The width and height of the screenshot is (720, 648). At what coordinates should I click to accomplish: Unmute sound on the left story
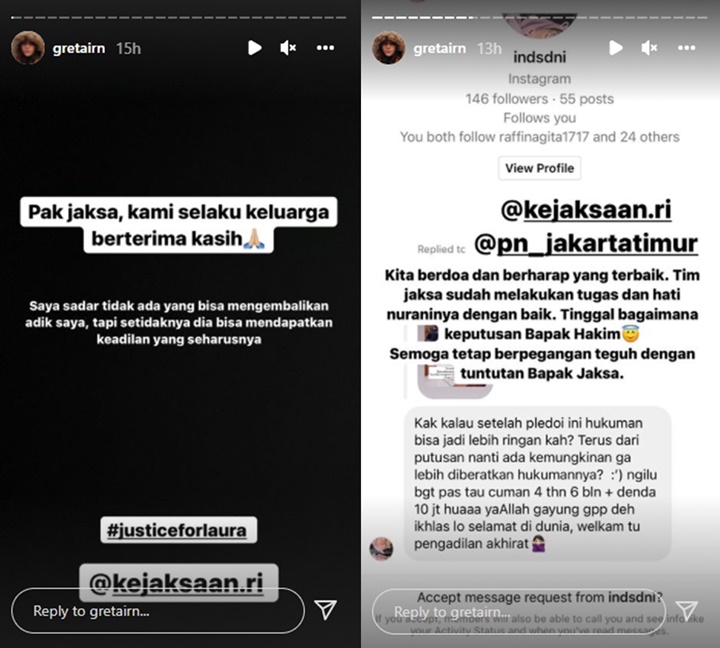(288, 48)
